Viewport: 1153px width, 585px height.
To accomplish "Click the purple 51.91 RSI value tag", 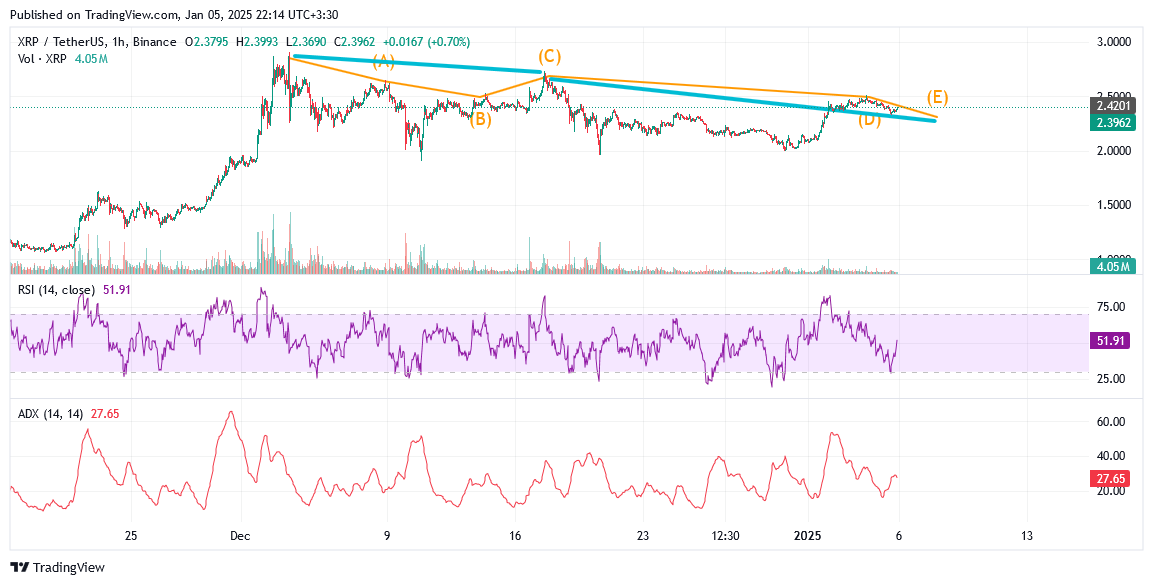I will 1112,341.
